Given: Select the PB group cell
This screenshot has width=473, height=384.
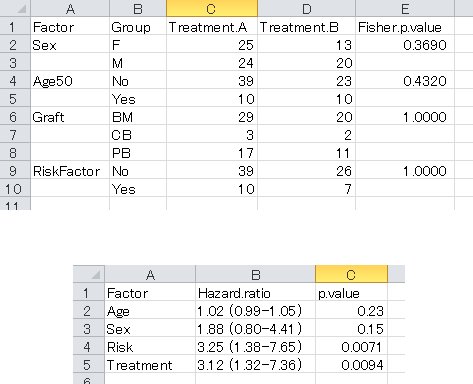Looking at the screenshot, I should pyautogui.click(x=138, y=153).
